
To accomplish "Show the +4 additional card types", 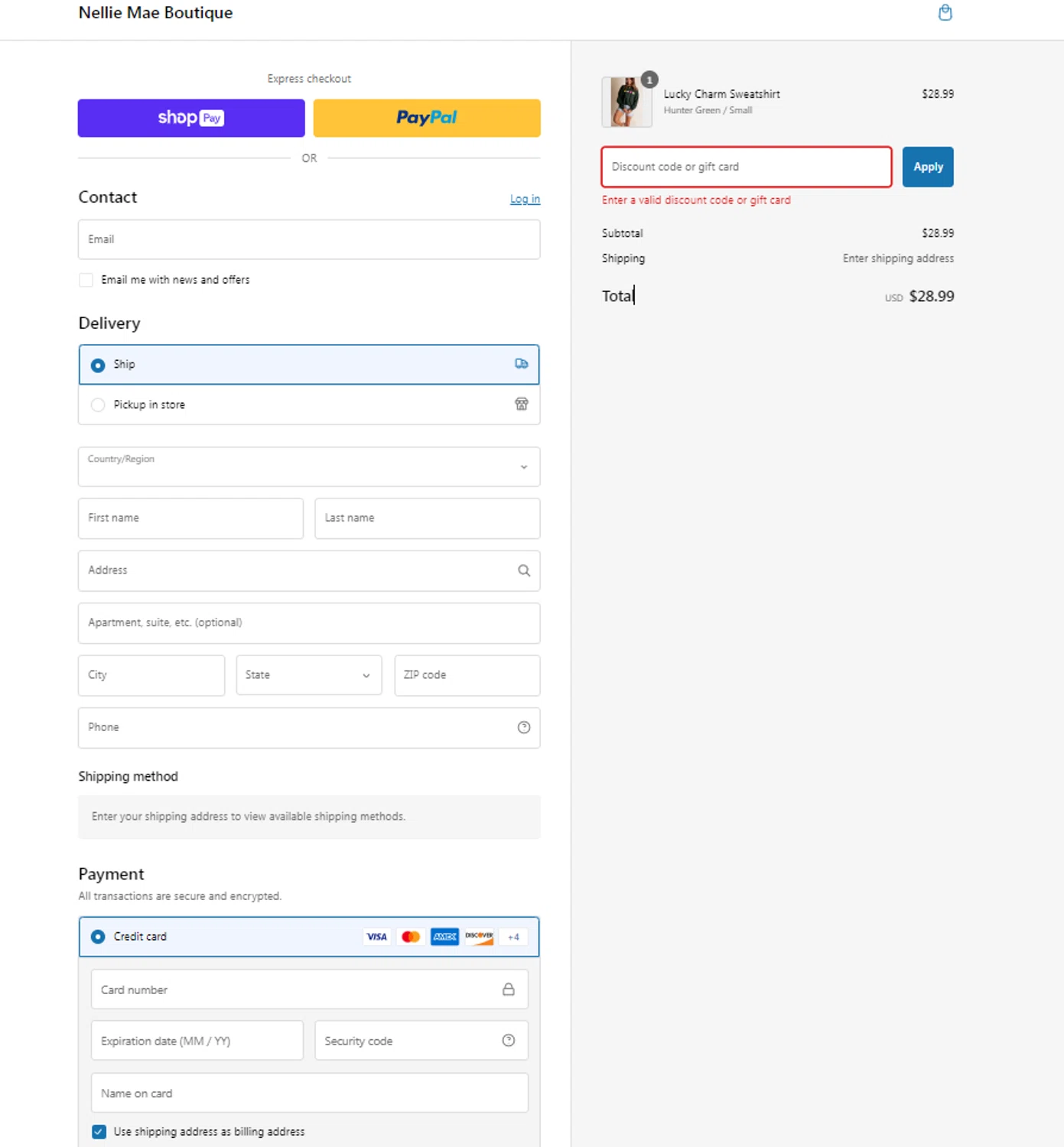I will click(513, 937).
